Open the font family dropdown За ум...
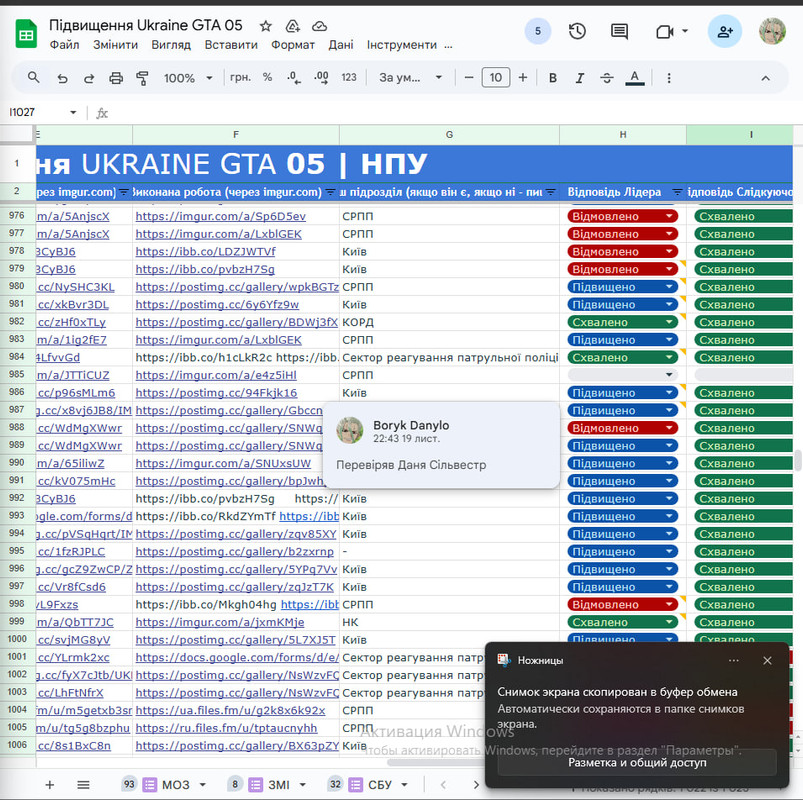803x800 pixels. pyautogui.click(x=410, y=78)
